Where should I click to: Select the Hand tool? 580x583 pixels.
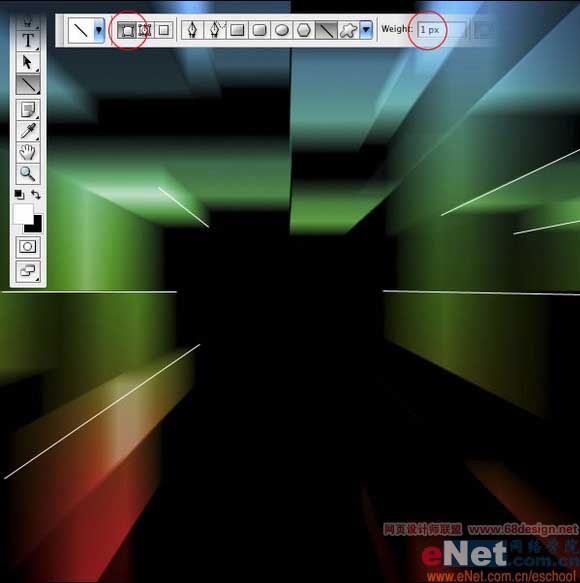point(28,152)
